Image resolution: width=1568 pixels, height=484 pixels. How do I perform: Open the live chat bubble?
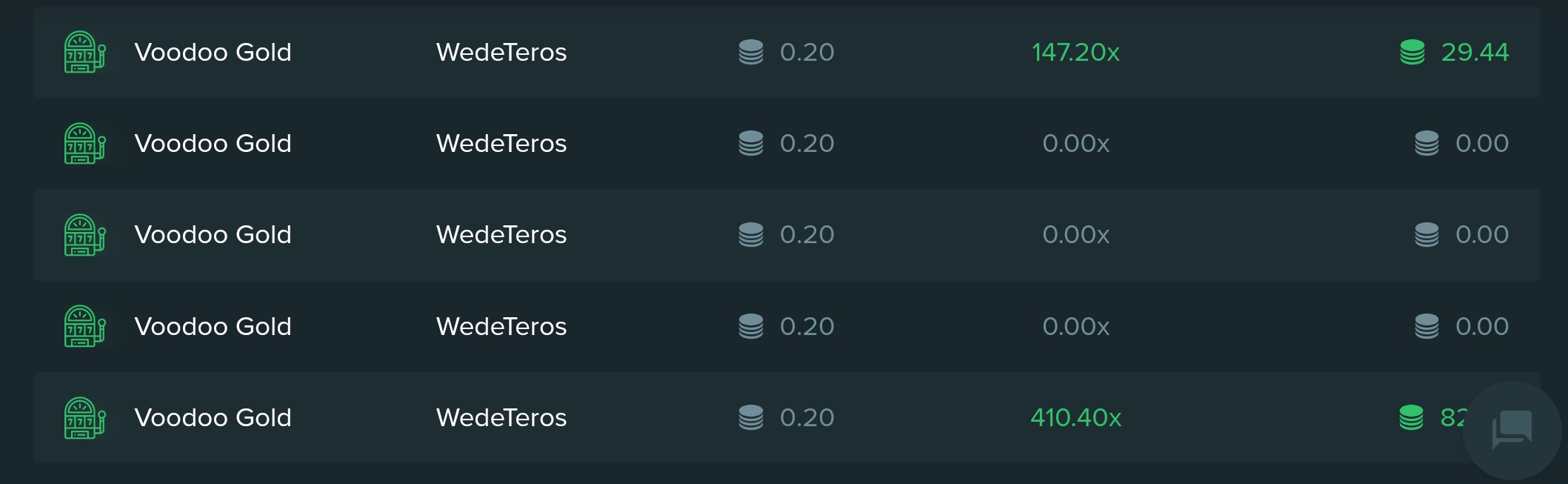click(x=1512, y=430)
